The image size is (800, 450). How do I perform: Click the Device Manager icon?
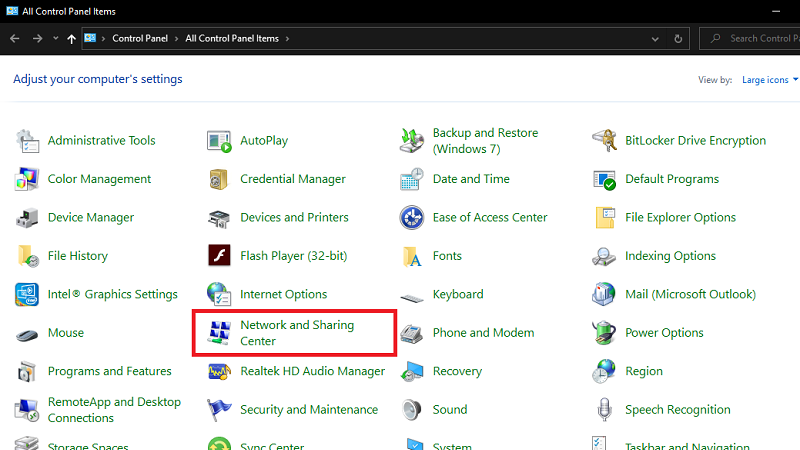pyautogui.click(x=27, y=218)
